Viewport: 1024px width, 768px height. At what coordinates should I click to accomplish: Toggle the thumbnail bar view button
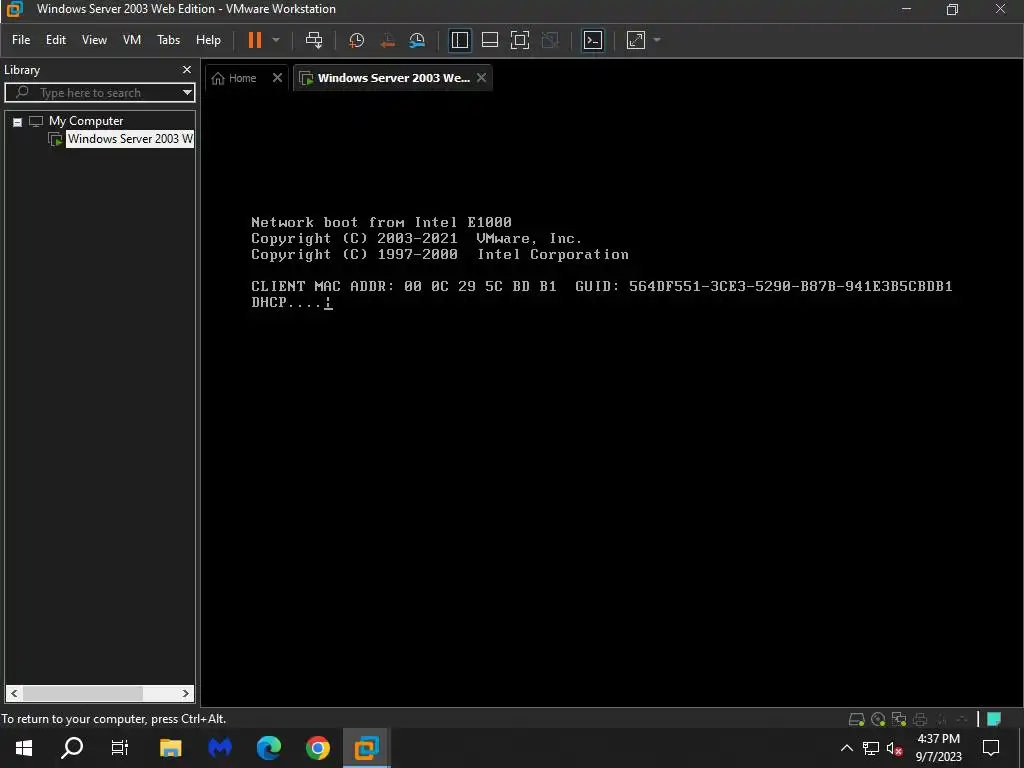tap(490, 40)
